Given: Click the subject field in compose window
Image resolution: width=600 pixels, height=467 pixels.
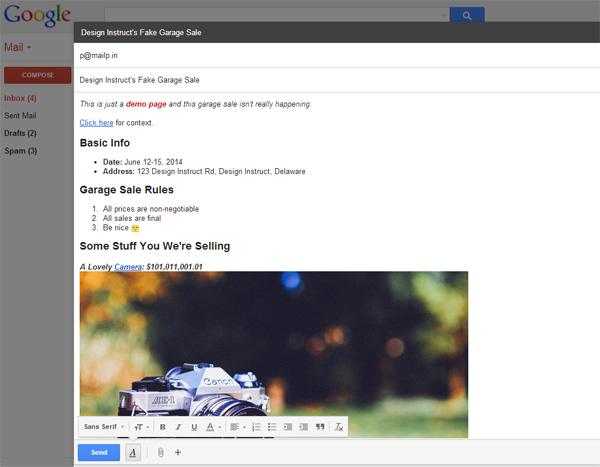Looking at the screenshot, I should 337,80.
